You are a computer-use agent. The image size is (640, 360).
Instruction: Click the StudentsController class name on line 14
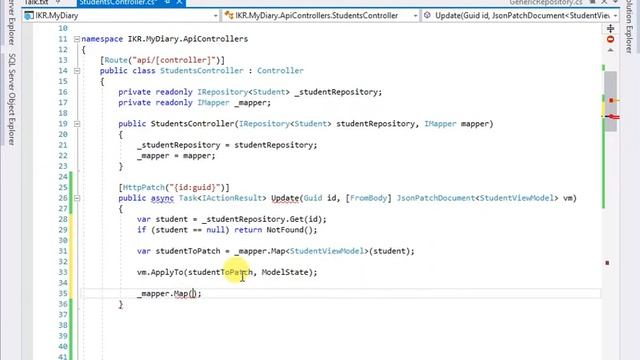(x=202, y=71)
